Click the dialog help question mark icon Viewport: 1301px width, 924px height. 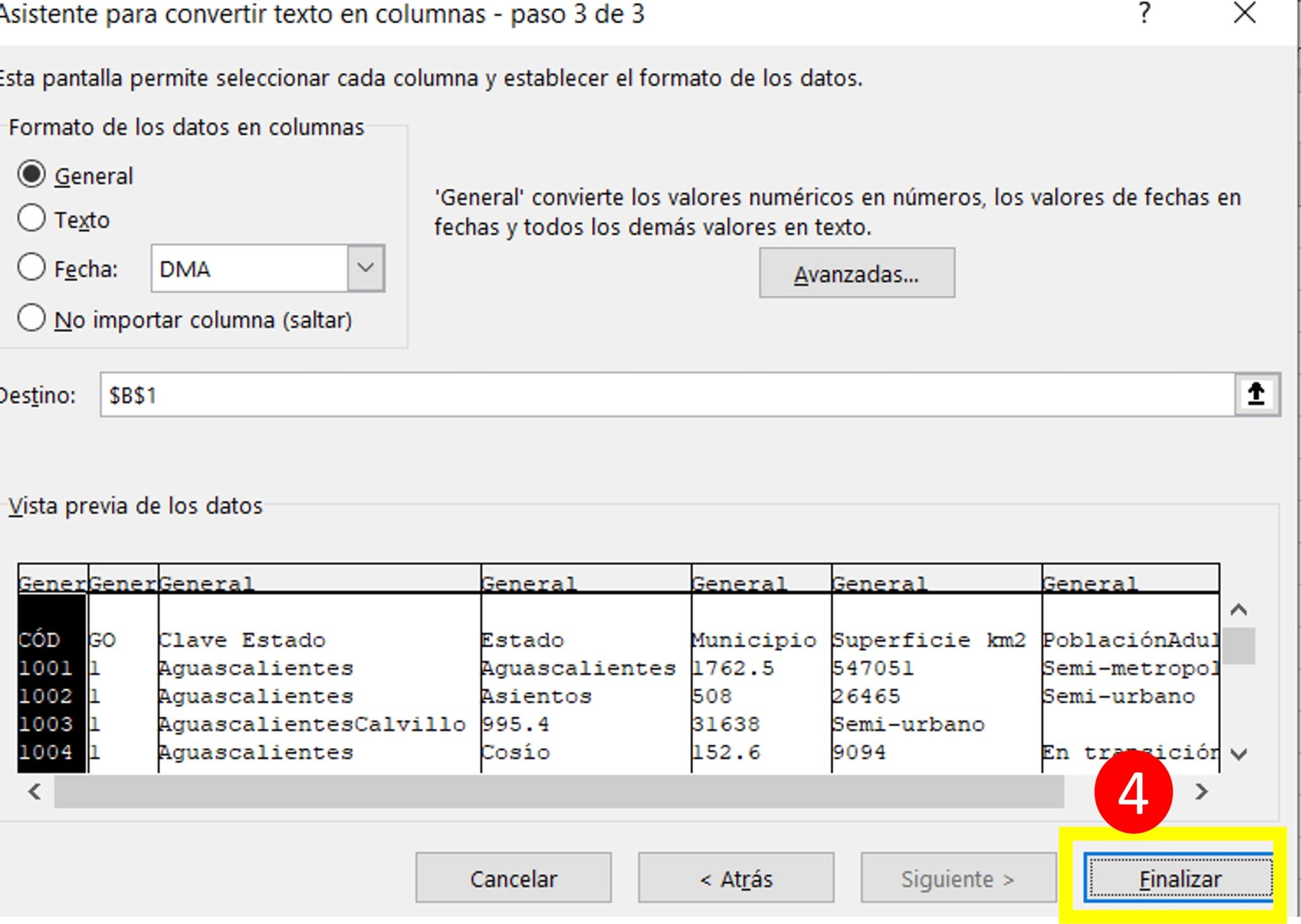click(x=1145, y=14)
